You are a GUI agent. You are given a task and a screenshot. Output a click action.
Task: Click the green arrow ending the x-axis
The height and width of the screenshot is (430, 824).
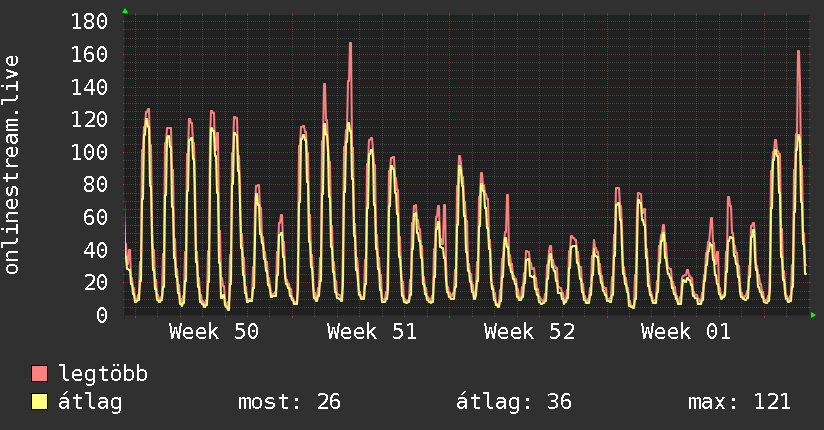click(813, 315)
